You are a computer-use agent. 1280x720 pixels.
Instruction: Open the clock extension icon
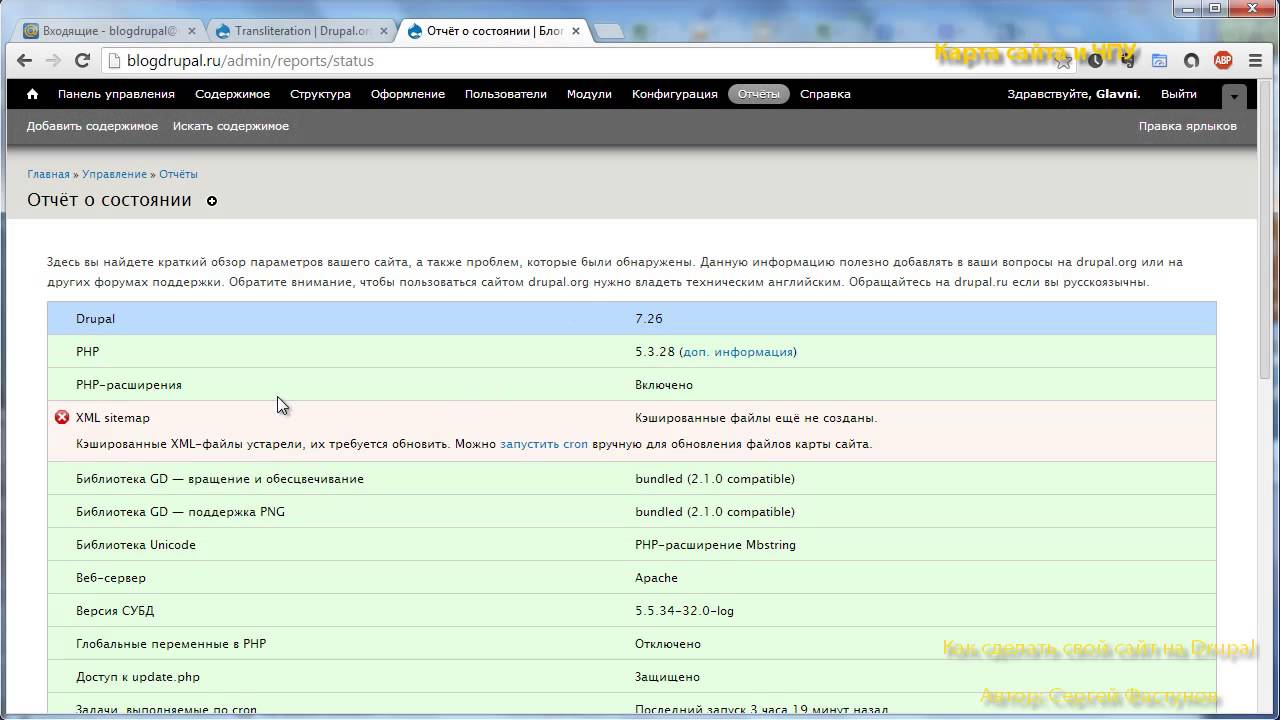click(1096, 61)
